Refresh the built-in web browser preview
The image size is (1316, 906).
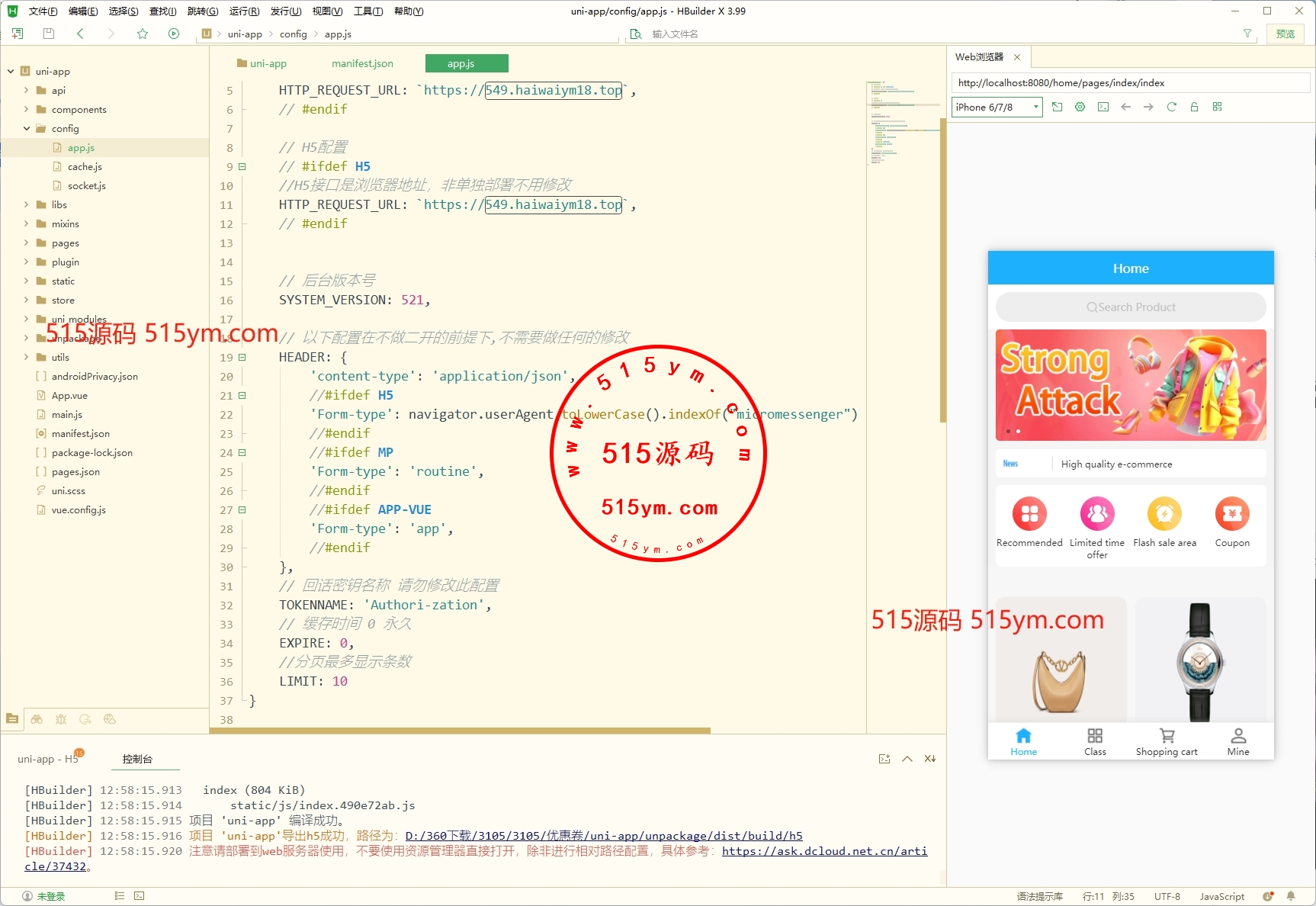tap(1171, 107)
